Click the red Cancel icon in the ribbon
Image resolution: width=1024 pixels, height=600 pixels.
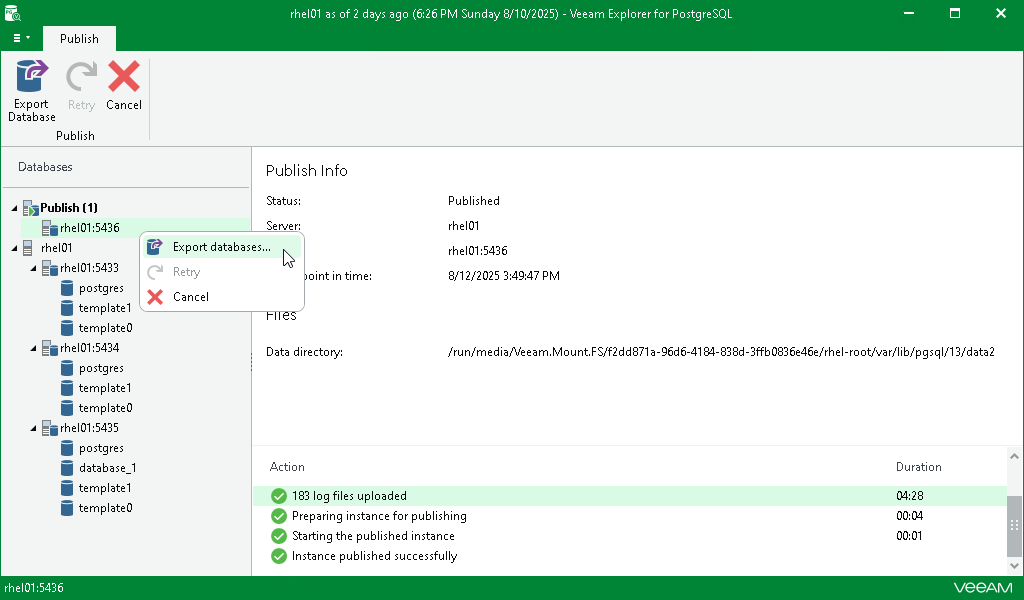123,76
